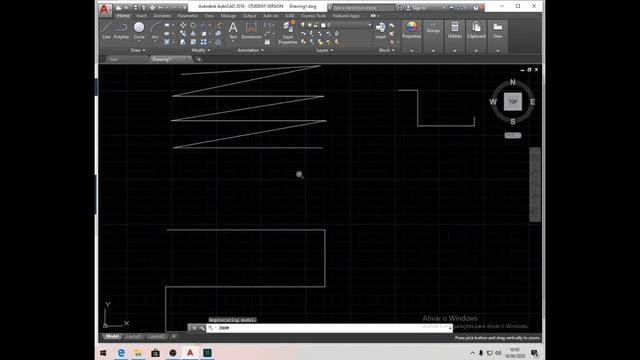Pick the Mirror tool in Modify panel
Image resolution: width=640 pixels, height=360 pixels.
tap(193, 34)
